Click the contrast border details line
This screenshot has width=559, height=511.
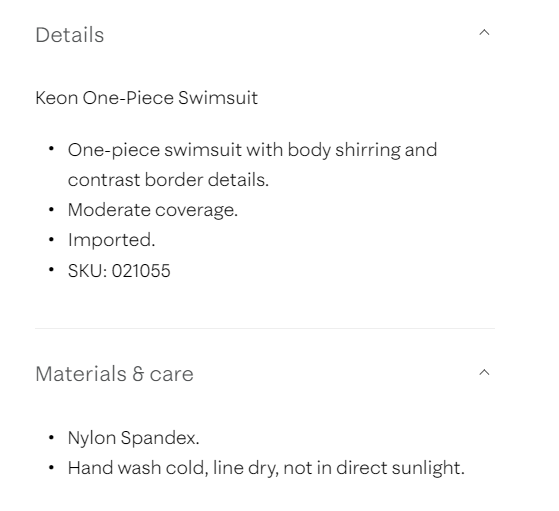coord(168,180)
